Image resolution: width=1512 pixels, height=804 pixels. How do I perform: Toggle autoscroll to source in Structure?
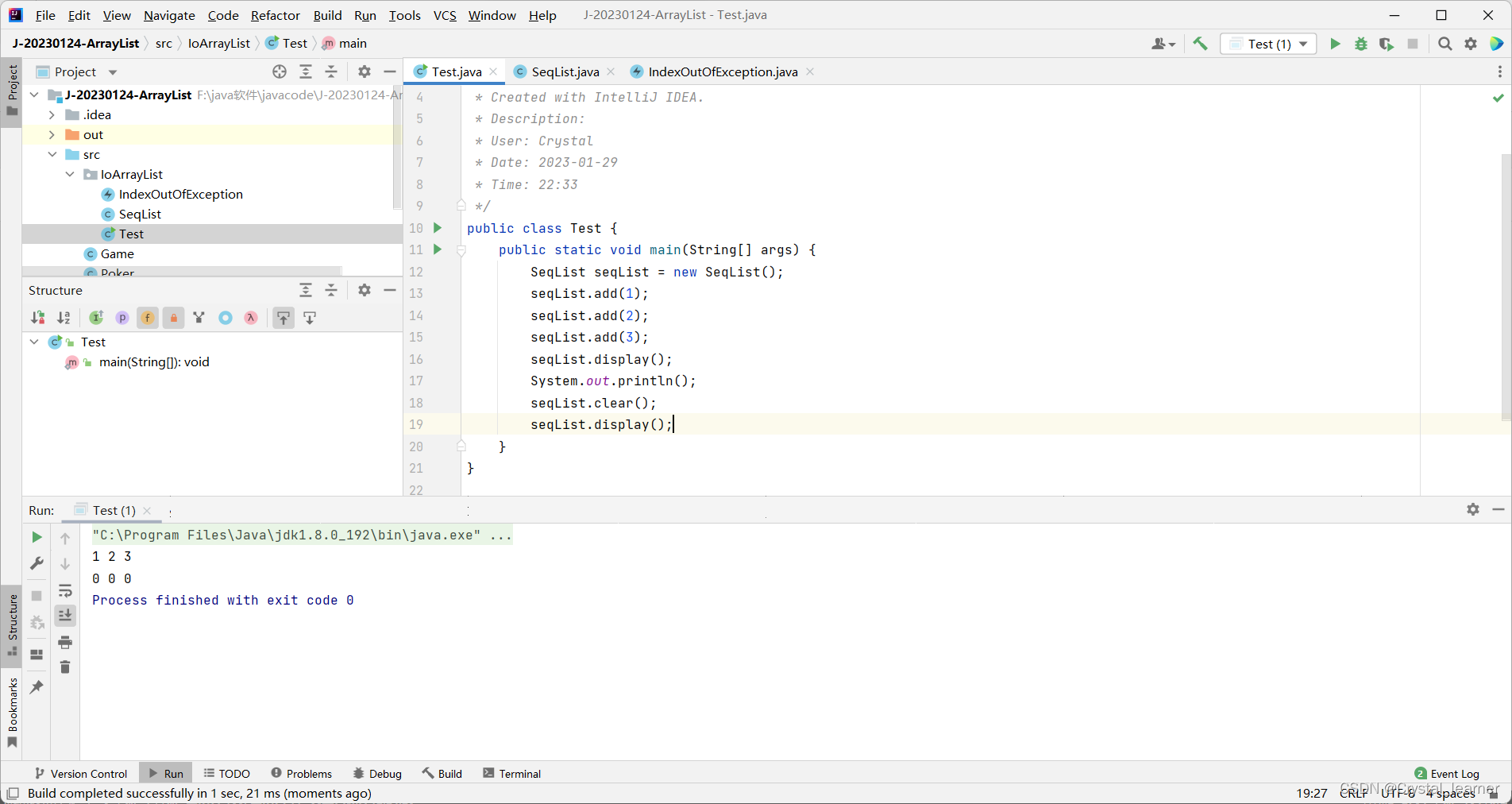click(x=283, y=318)
